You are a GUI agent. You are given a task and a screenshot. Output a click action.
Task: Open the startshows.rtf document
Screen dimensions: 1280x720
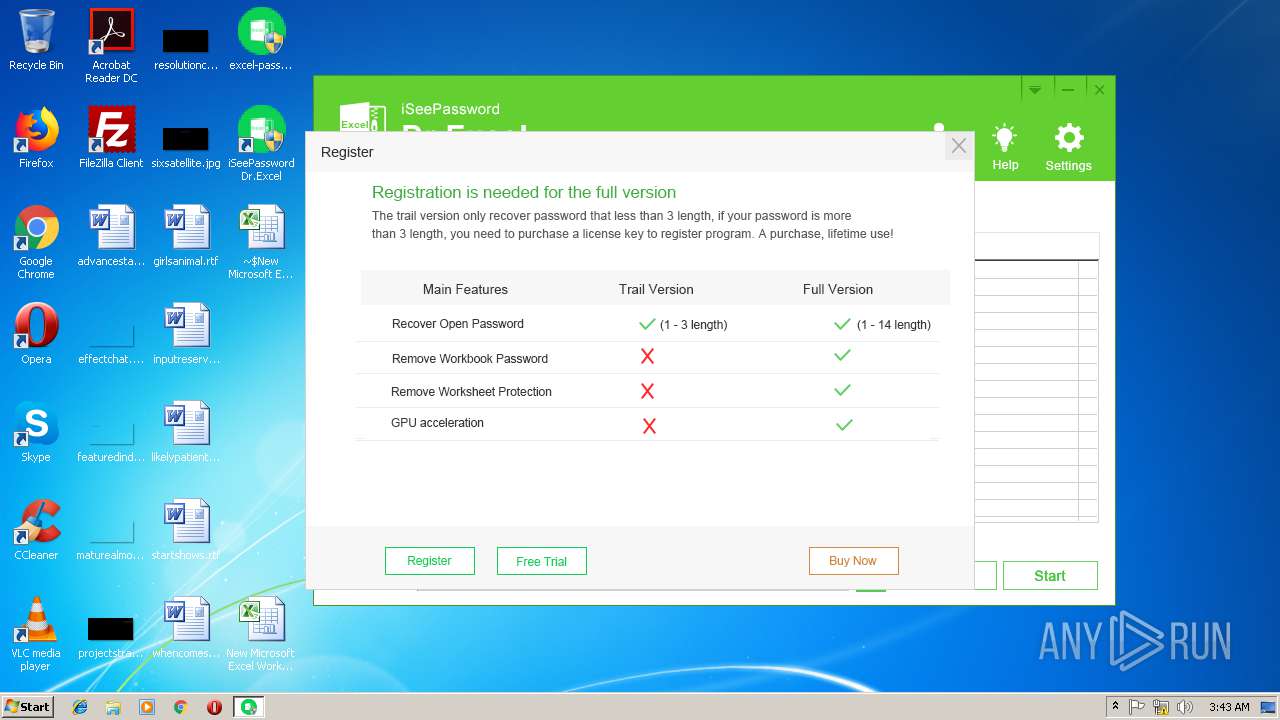click(186, 530)
